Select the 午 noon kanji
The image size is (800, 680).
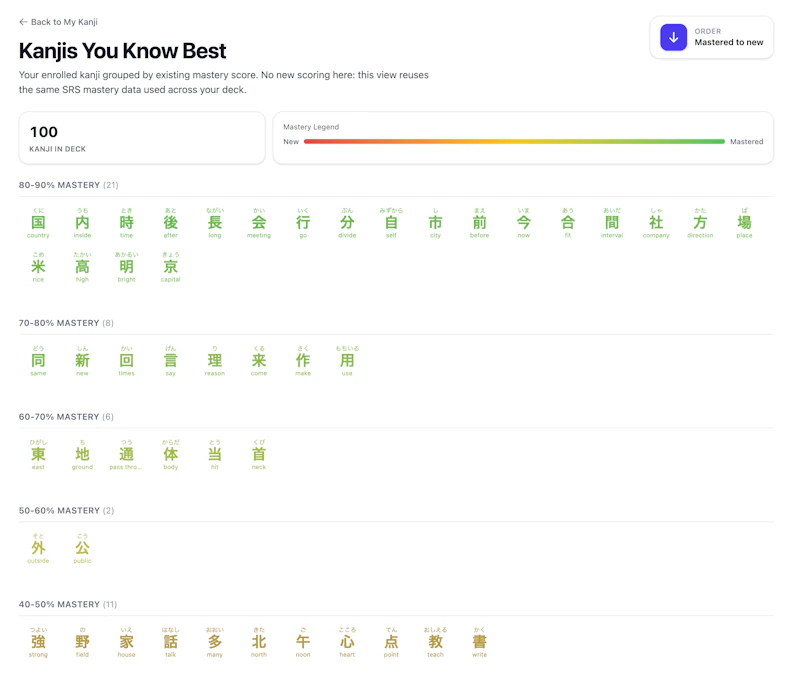pyautogui.click(x=303, y=642)
